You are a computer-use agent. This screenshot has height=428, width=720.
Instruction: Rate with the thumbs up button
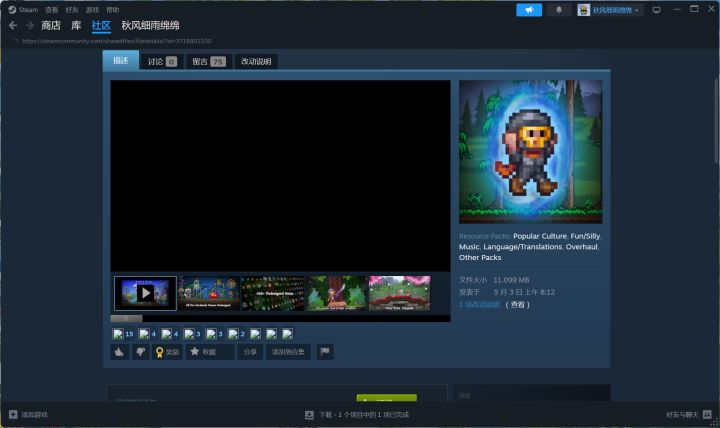pos(120,352)
